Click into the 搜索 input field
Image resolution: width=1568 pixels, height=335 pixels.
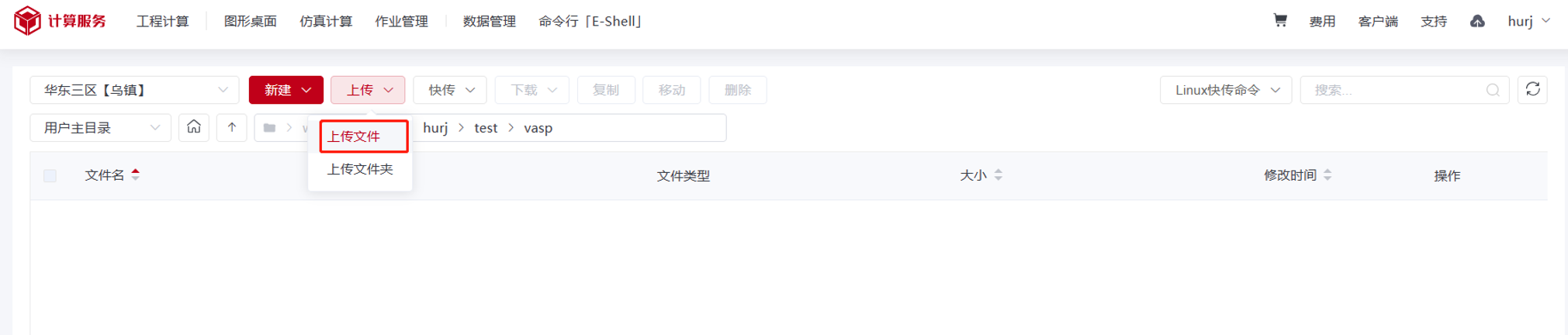tap(1397, 90)
